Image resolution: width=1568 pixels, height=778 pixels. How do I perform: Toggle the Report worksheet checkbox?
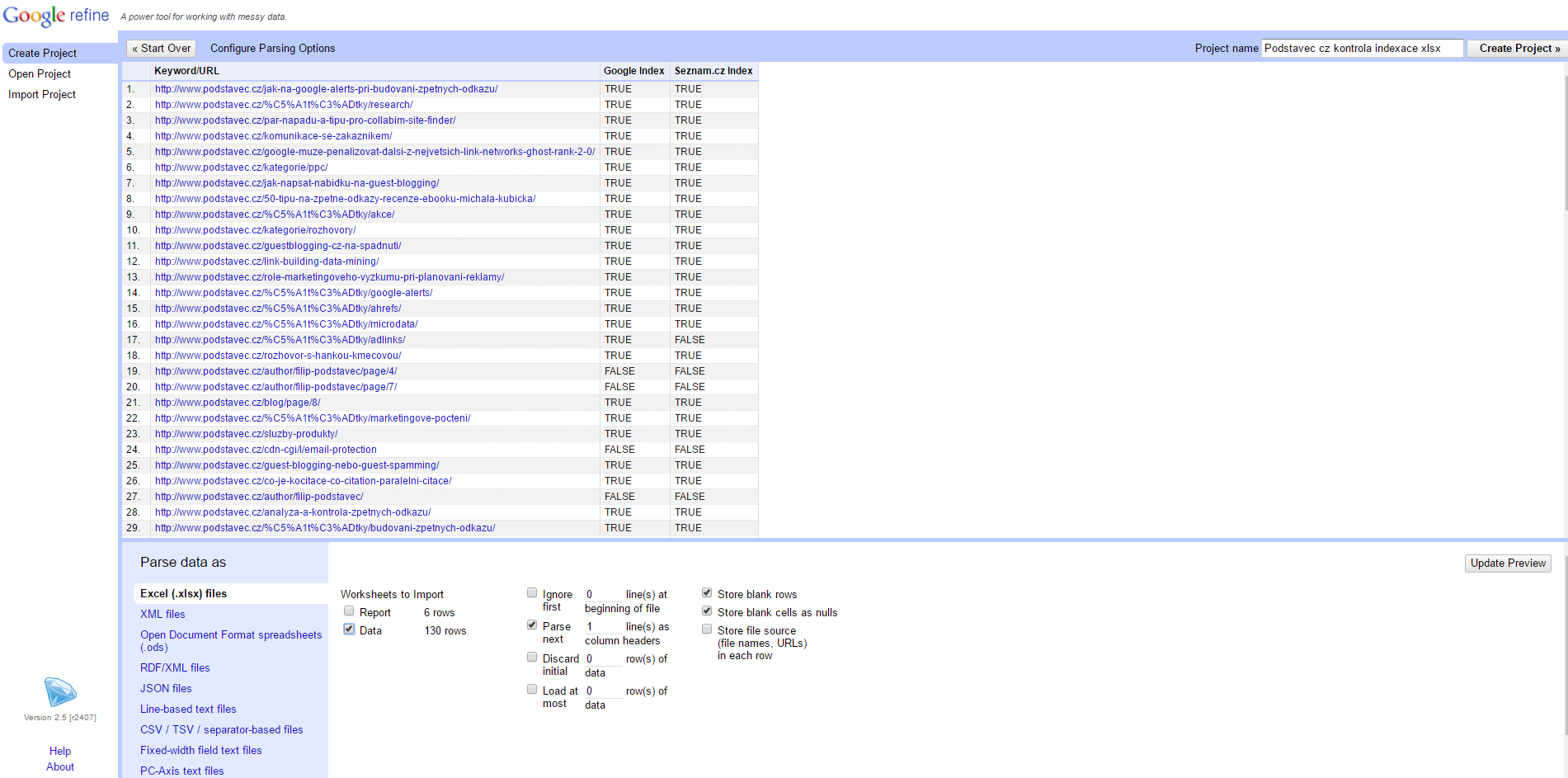pyautogui.click(x=349, y=611)
